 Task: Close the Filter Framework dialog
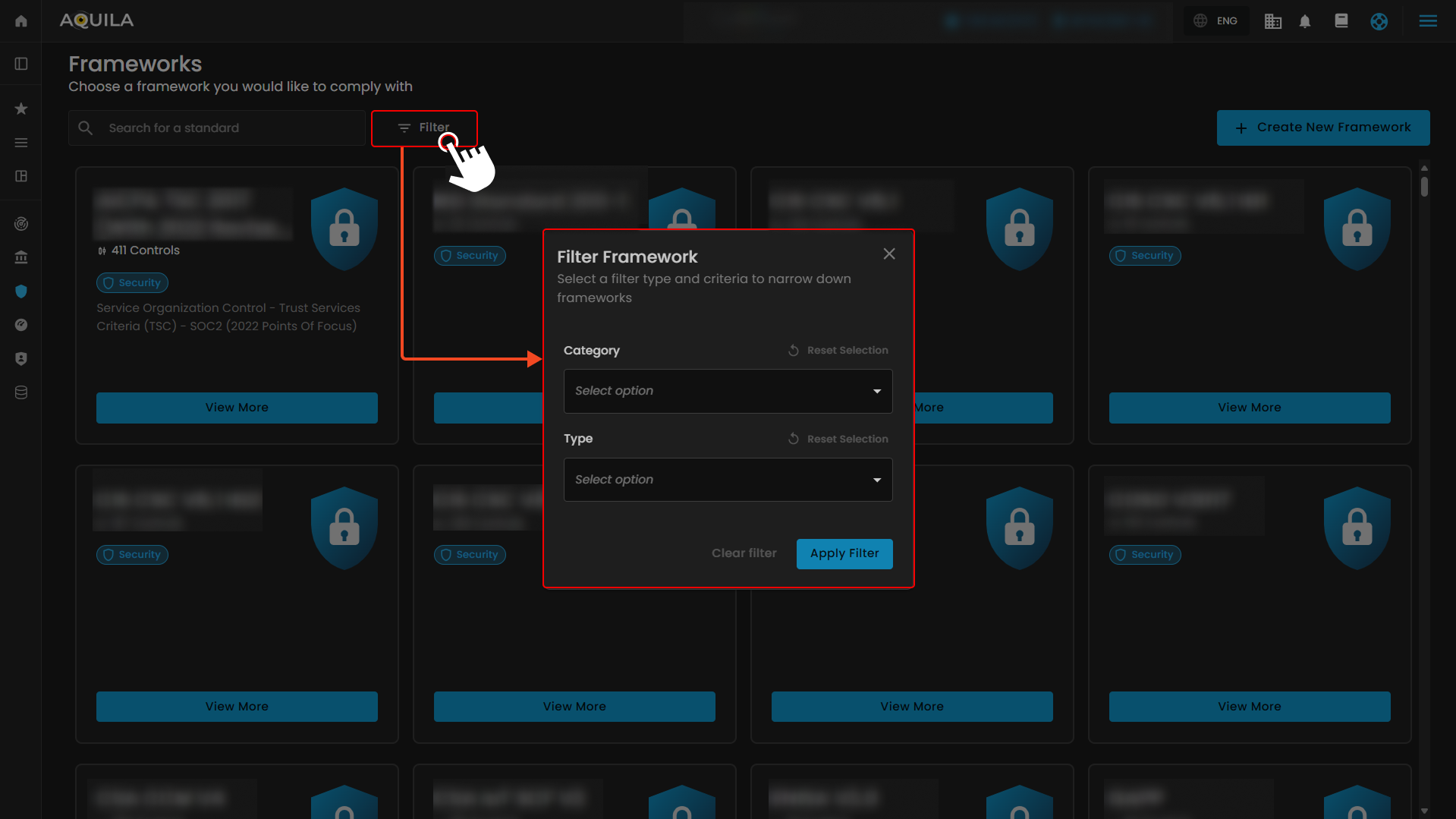click(889, 254)
